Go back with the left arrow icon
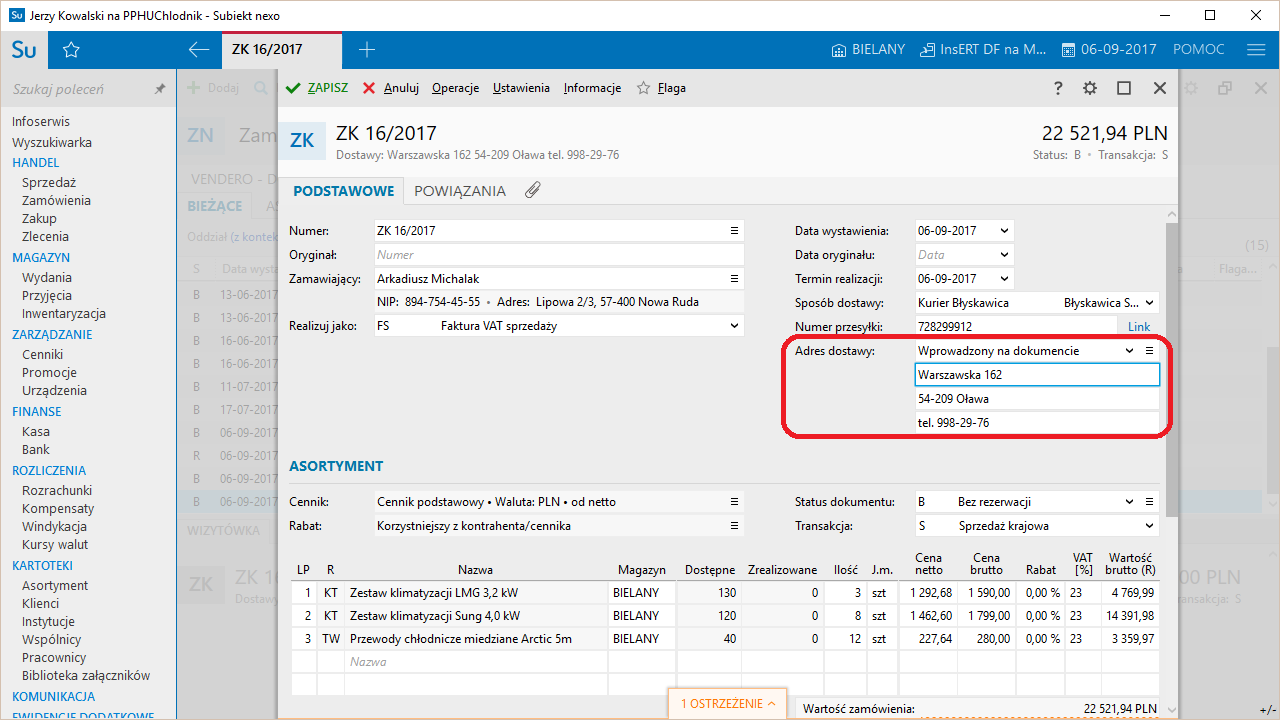 (198, 50)
